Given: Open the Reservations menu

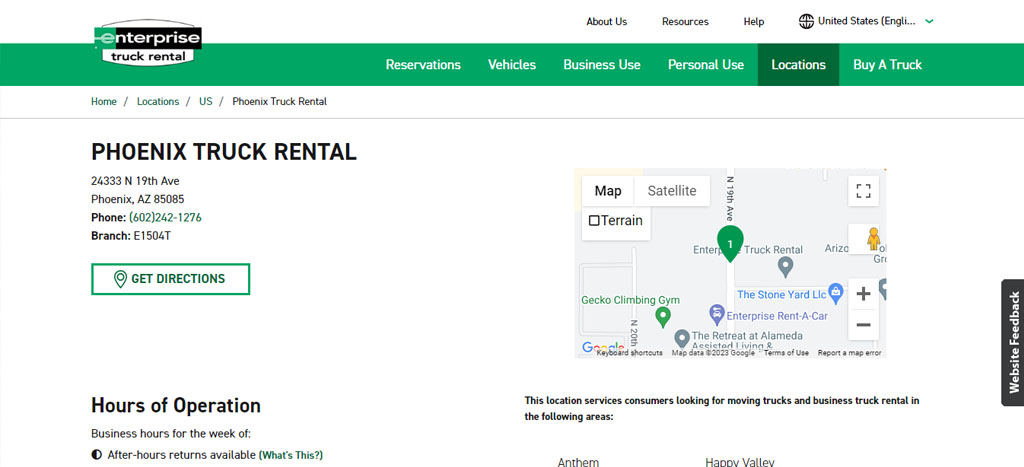Looking at the screenshot, I should (423, 65).
